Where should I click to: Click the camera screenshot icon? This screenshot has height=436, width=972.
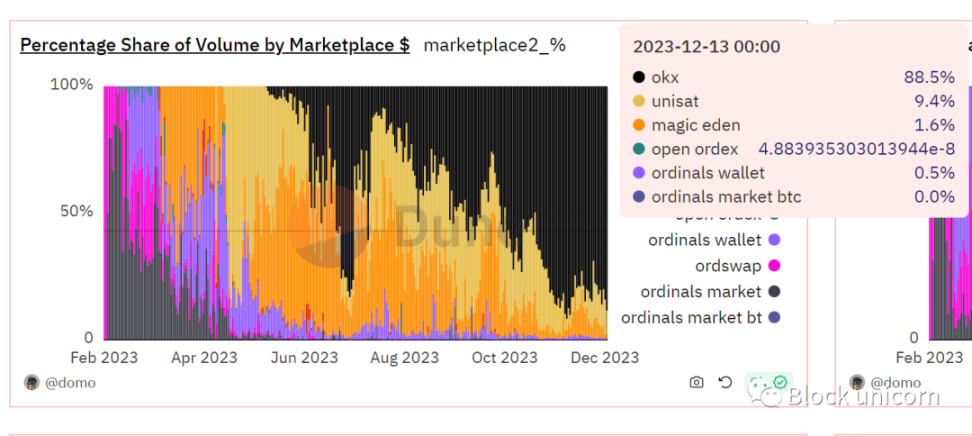[696, 382]
